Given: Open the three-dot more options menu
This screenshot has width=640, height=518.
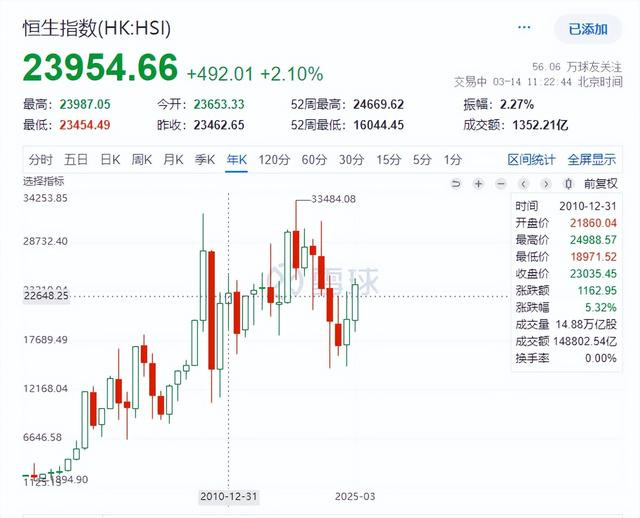Looking at the screenshot, I should point(524,28).
